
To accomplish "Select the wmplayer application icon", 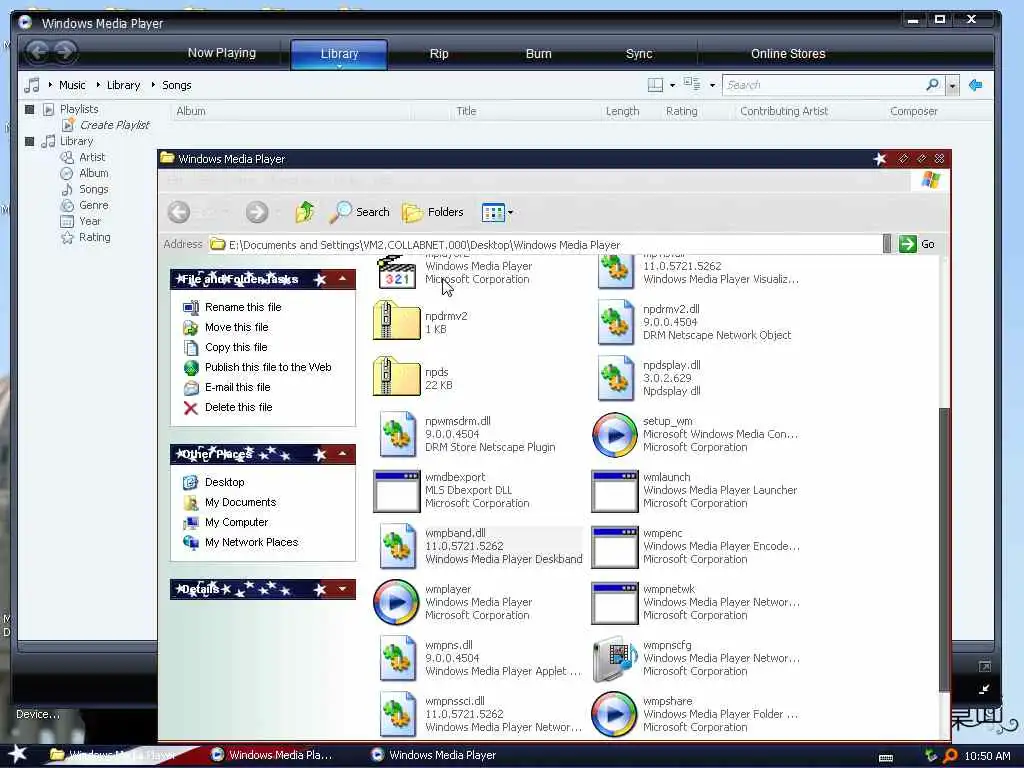I will (396, 602).
